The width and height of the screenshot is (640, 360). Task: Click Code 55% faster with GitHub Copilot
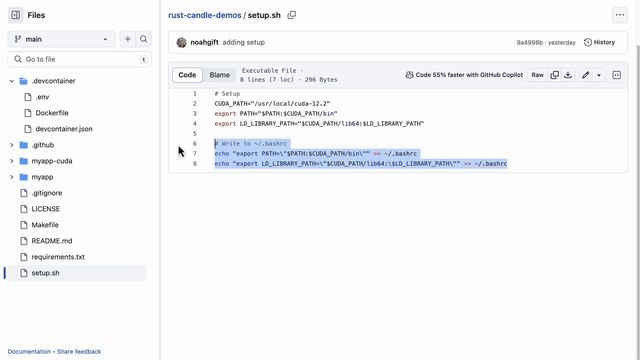(x=464, y=75)
